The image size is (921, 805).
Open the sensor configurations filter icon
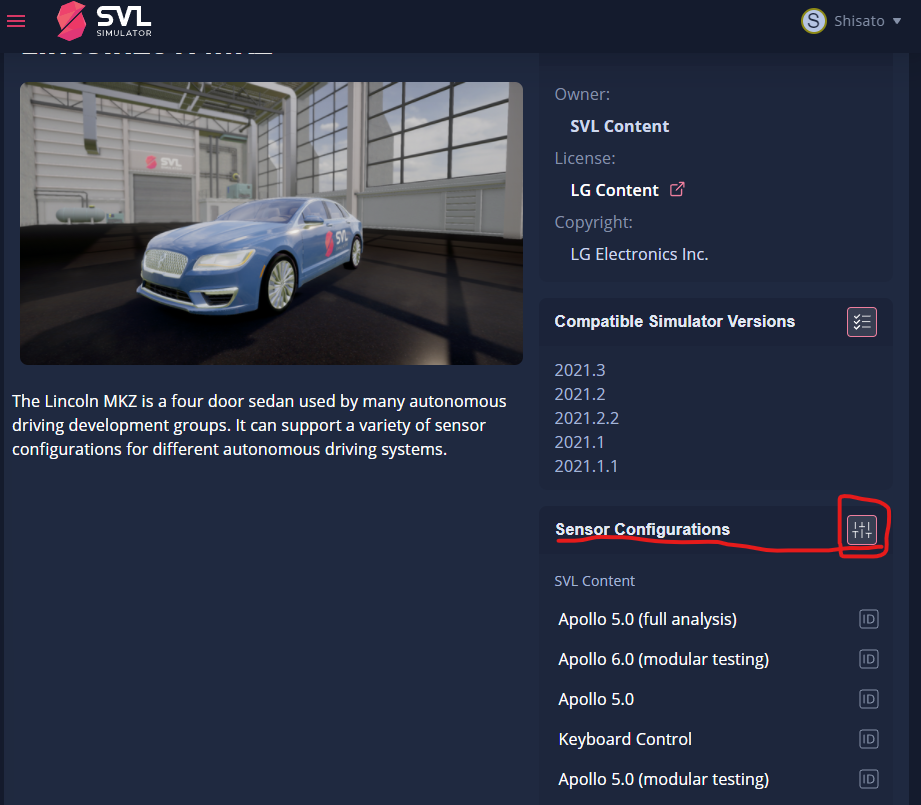point(861,529)
